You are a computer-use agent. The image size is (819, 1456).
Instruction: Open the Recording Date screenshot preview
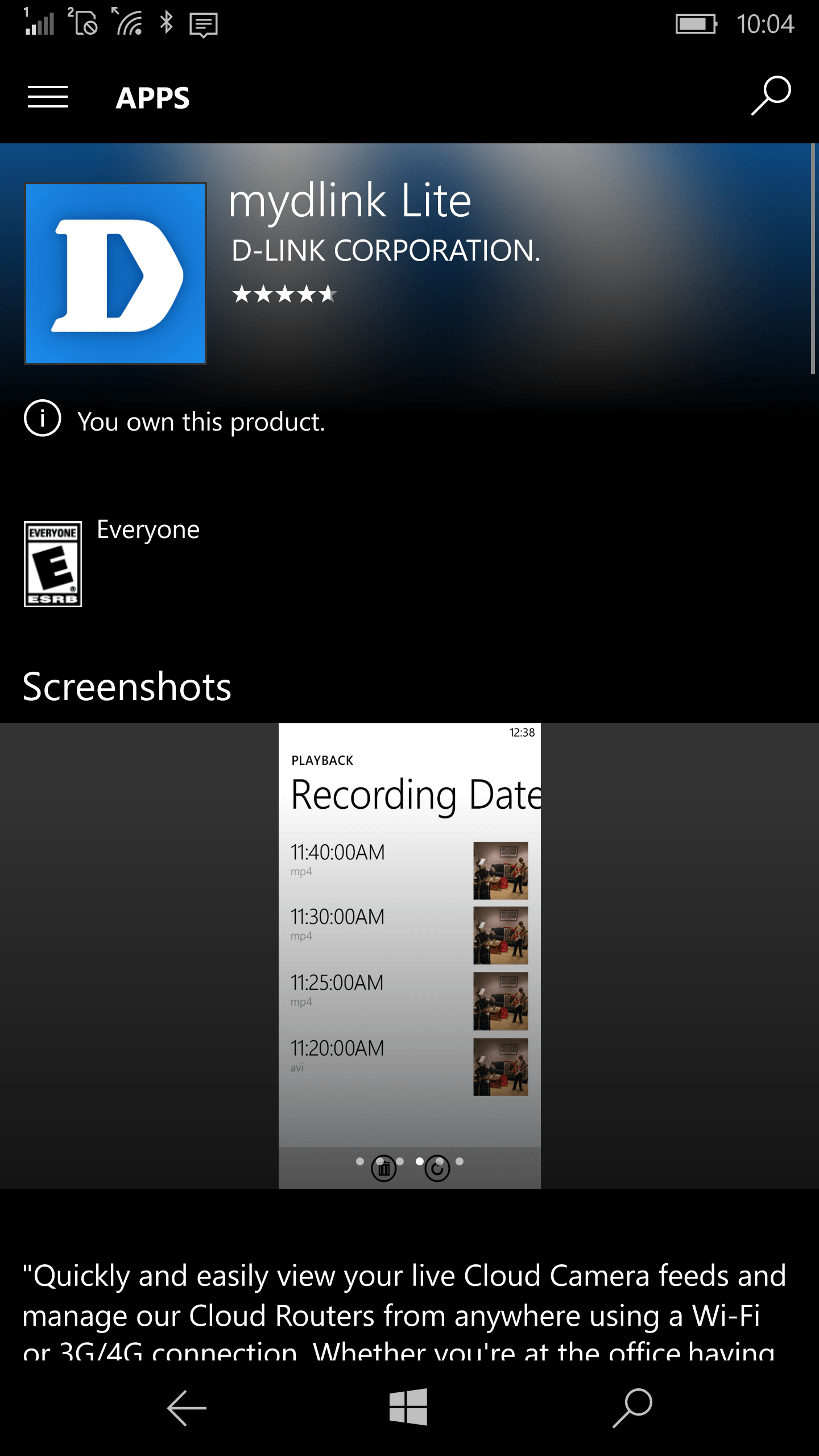click(x=409, y=955)
